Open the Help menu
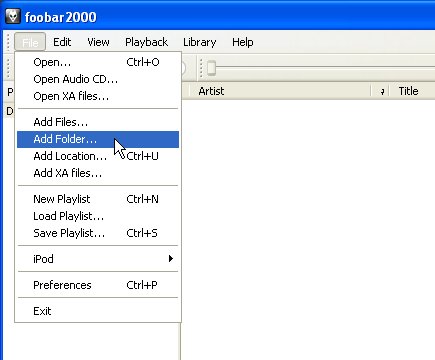The image size is (435, 360). click(x=243, y=42)
